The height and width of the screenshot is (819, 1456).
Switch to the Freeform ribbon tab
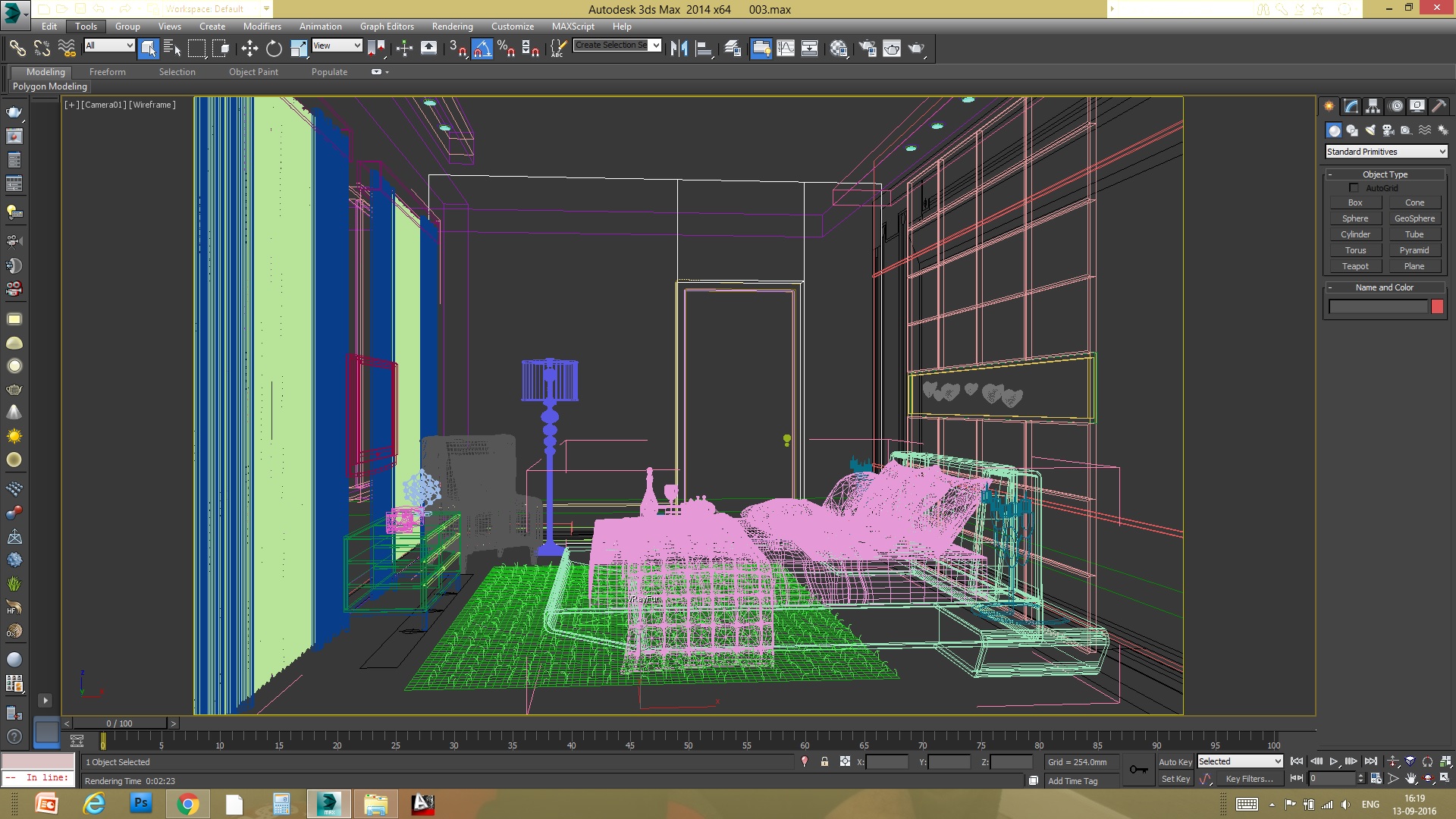[107, 72]
